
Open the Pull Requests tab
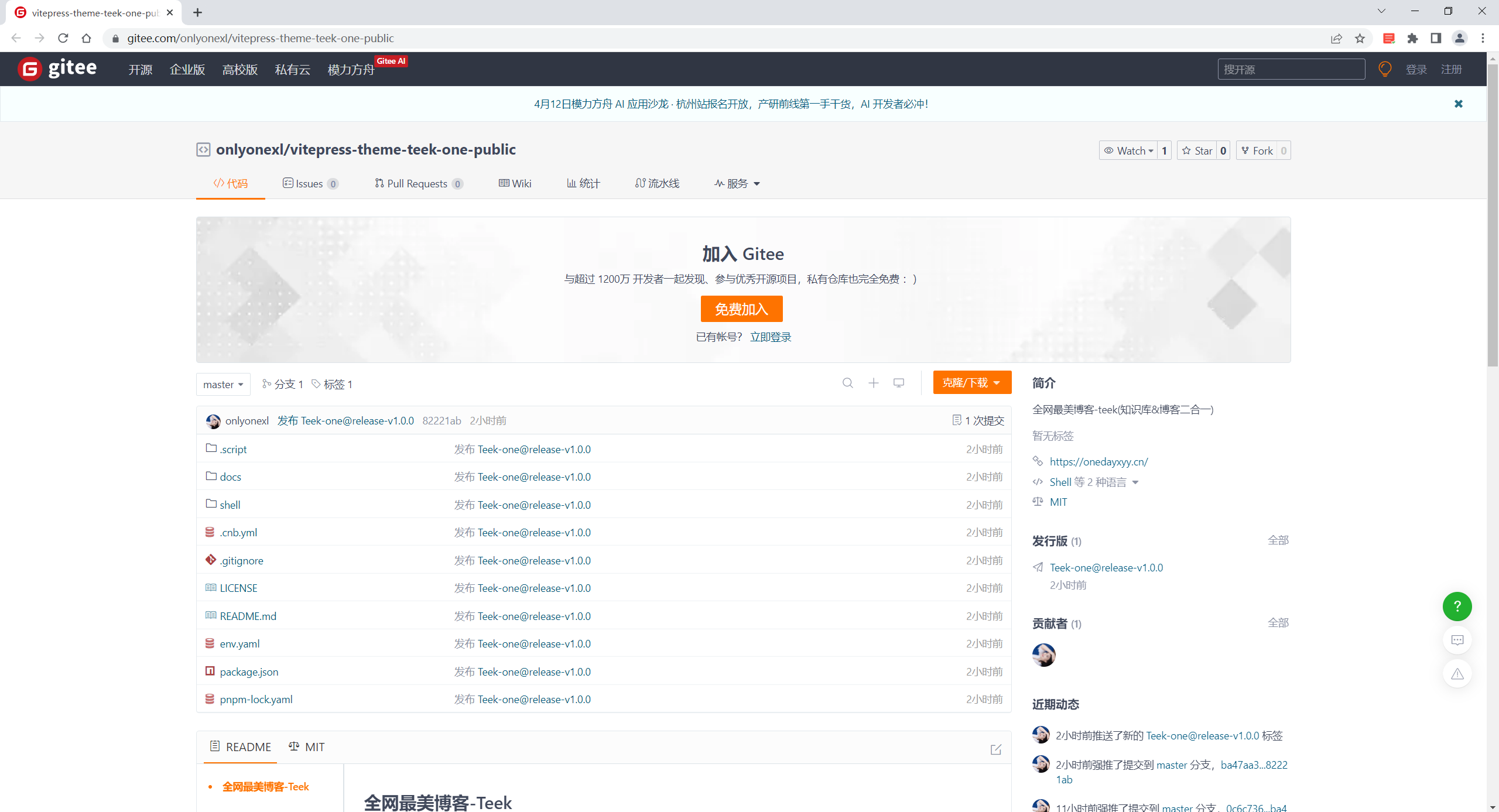(418, 183)
